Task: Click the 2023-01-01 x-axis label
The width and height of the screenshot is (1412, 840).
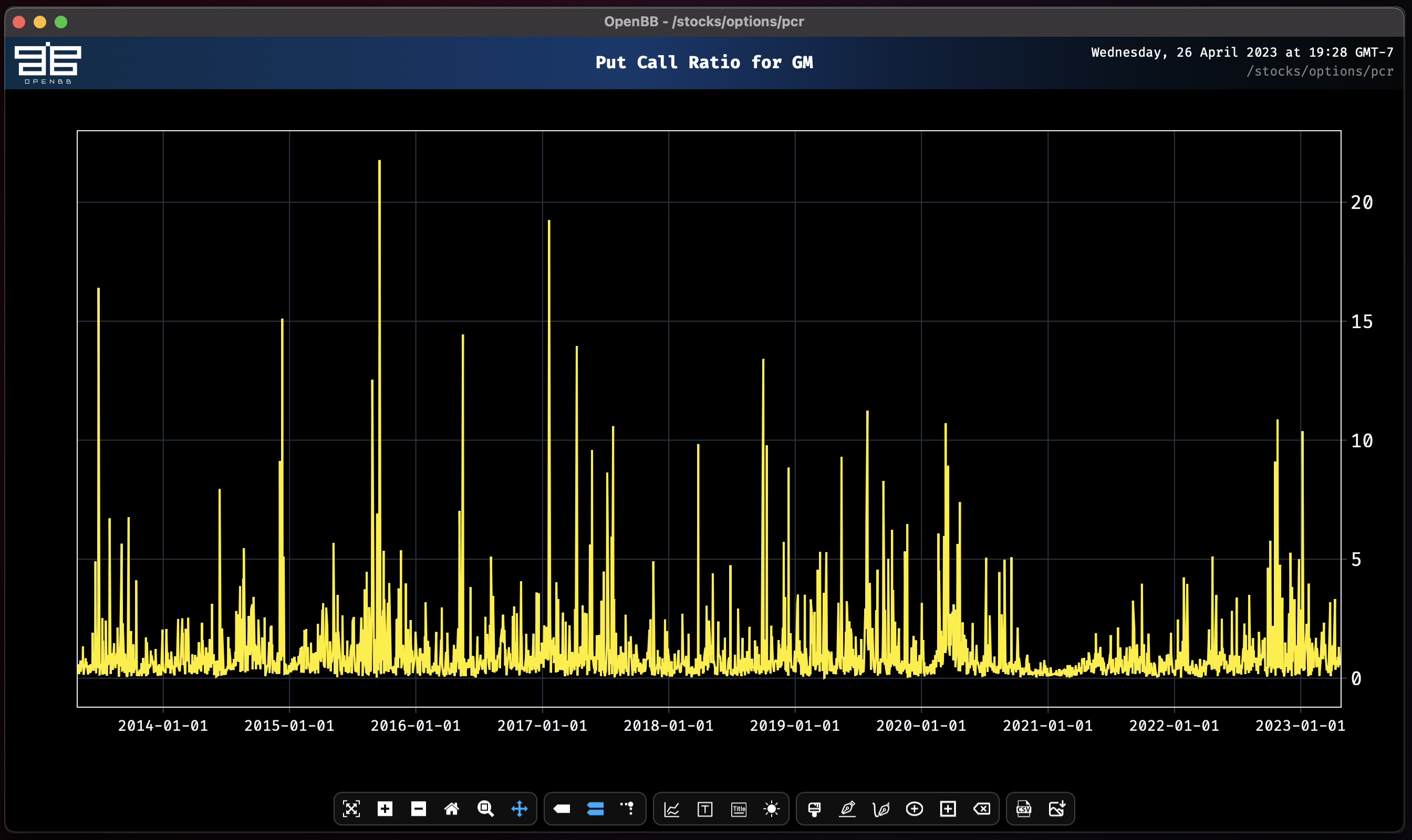Action: click(x=1301, y=726)
